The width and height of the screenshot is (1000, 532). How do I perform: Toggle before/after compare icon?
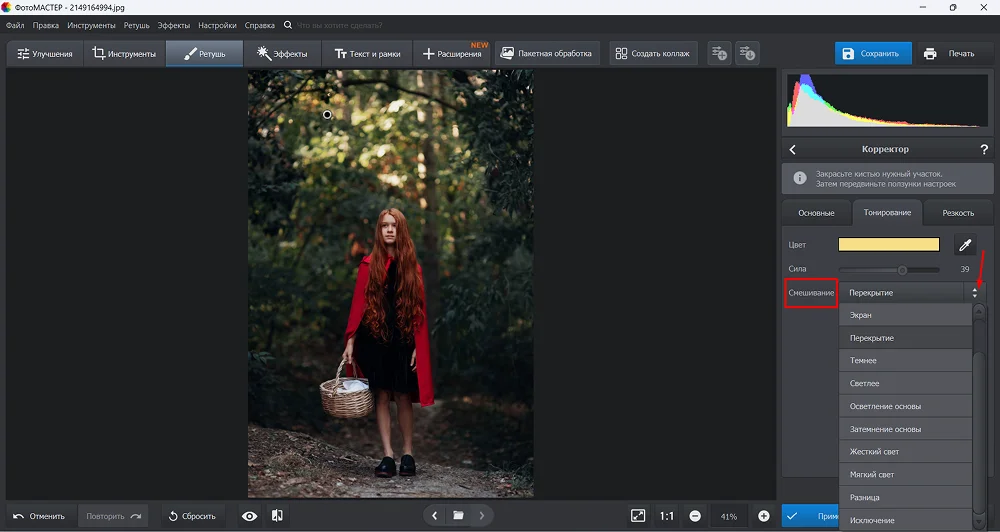[277, 516]
